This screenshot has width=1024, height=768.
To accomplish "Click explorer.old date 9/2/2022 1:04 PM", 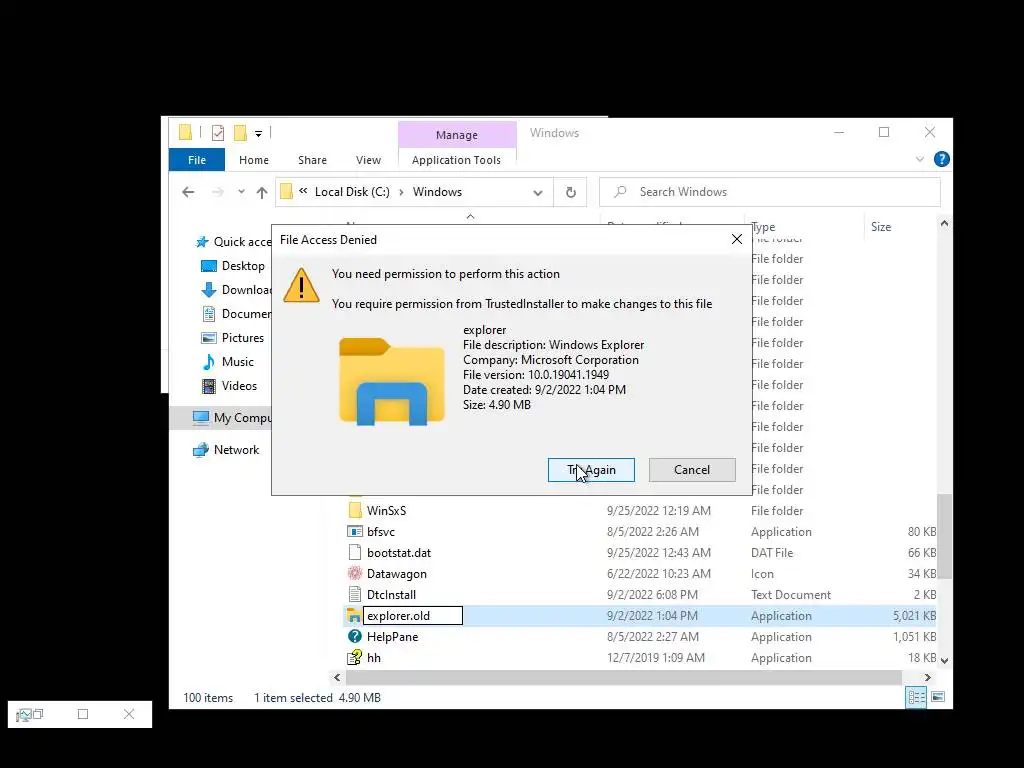I will 652,616.
